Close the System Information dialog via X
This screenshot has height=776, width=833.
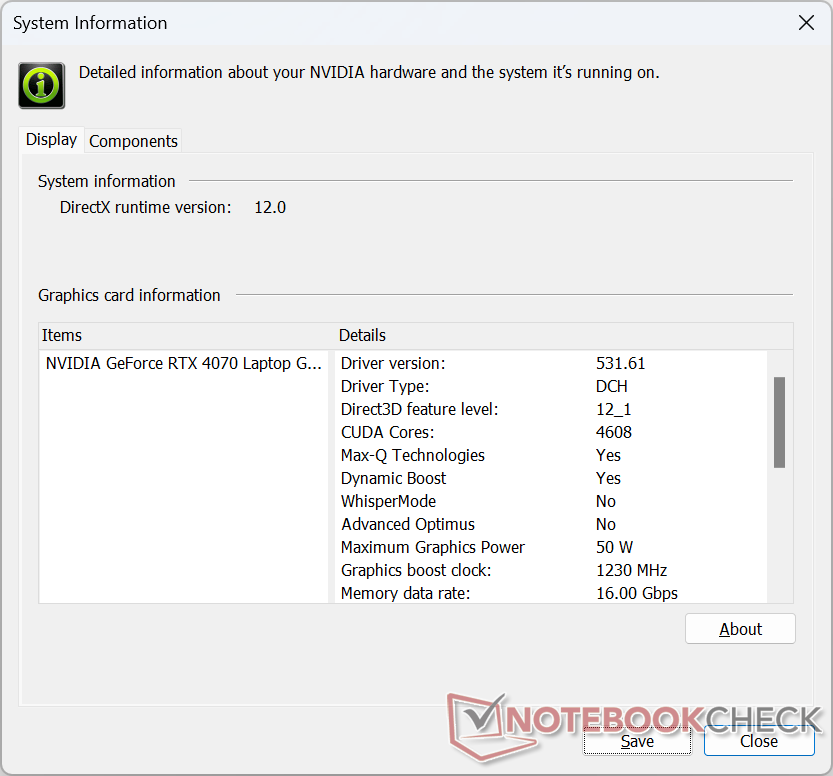(x=806, y=23)
